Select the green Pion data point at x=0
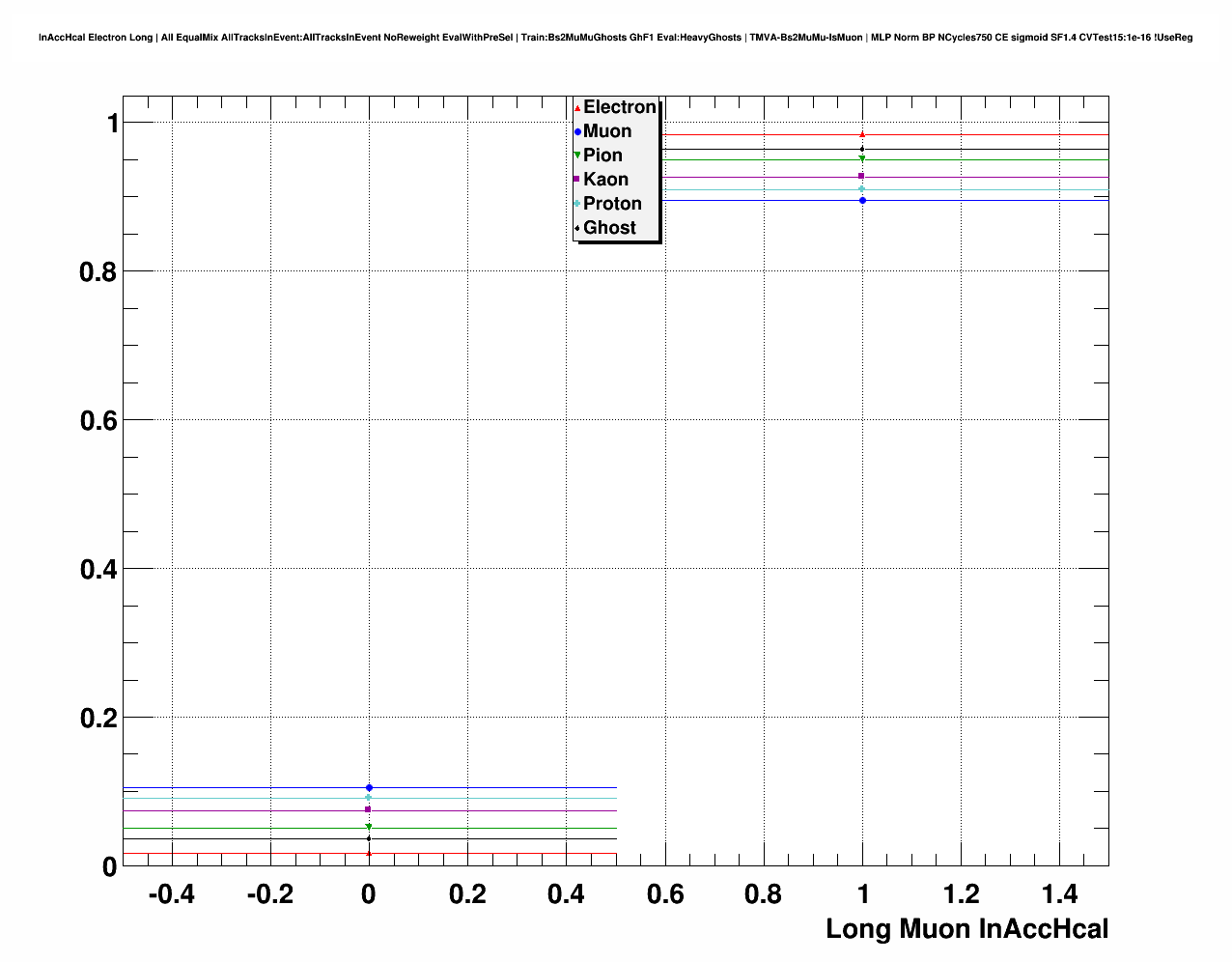 click(x=369, y=827)
